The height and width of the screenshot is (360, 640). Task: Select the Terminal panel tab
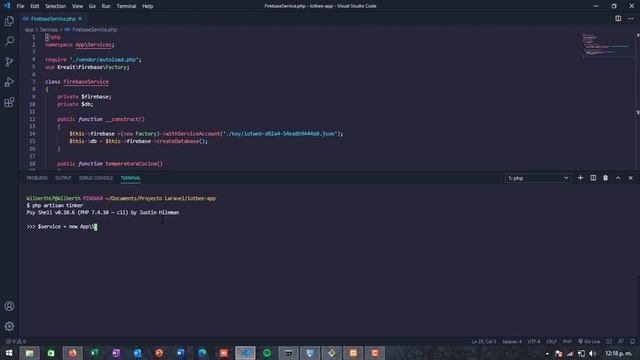tap(131, 178)
